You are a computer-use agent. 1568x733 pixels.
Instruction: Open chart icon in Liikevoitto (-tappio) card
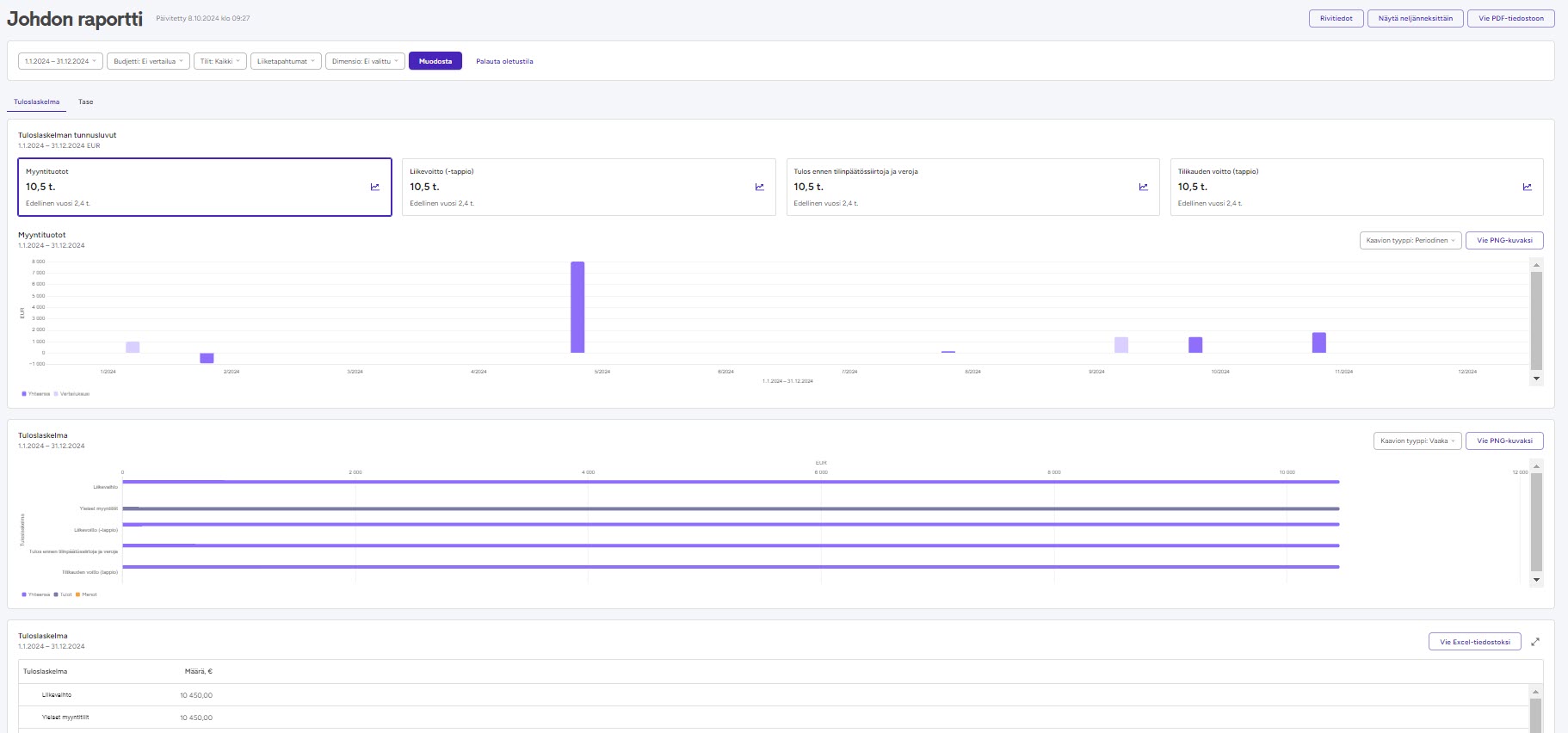[760, 187]
